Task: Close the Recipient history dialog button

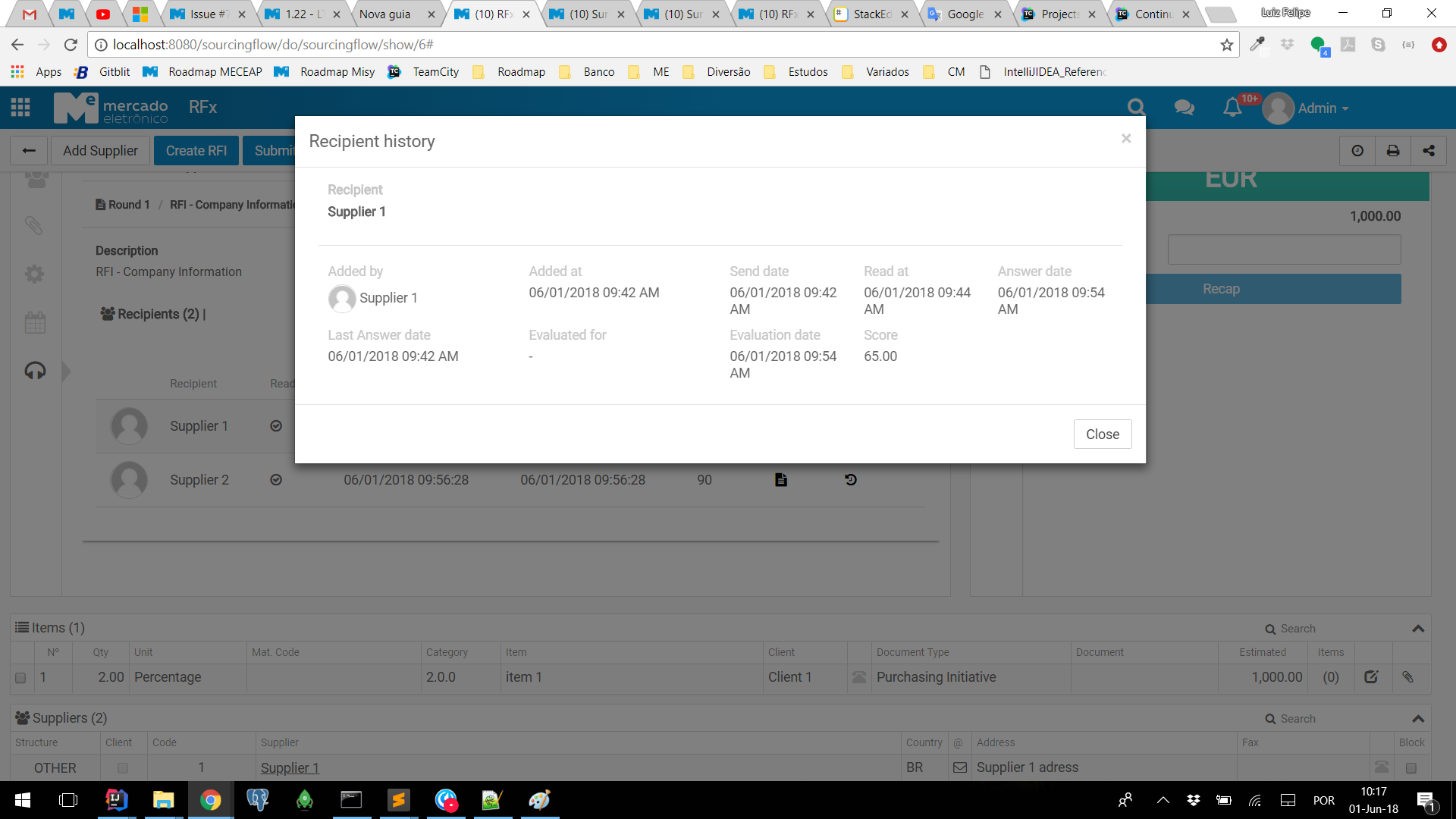Action: [1102, 435]
